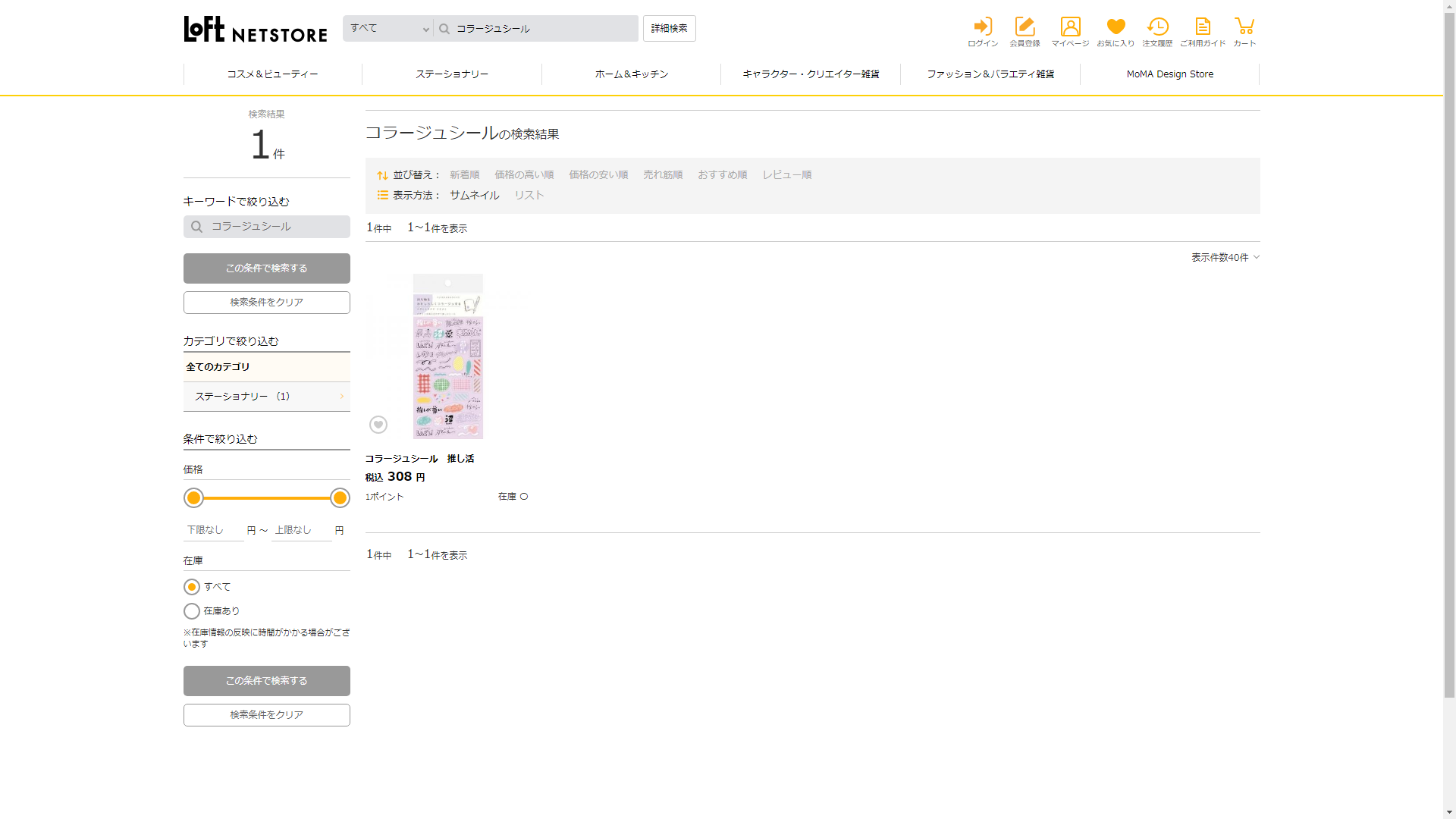The image size is (1456, 819).
Task: Select the 在庫あり stock radio button
Action: pos(192,611)
